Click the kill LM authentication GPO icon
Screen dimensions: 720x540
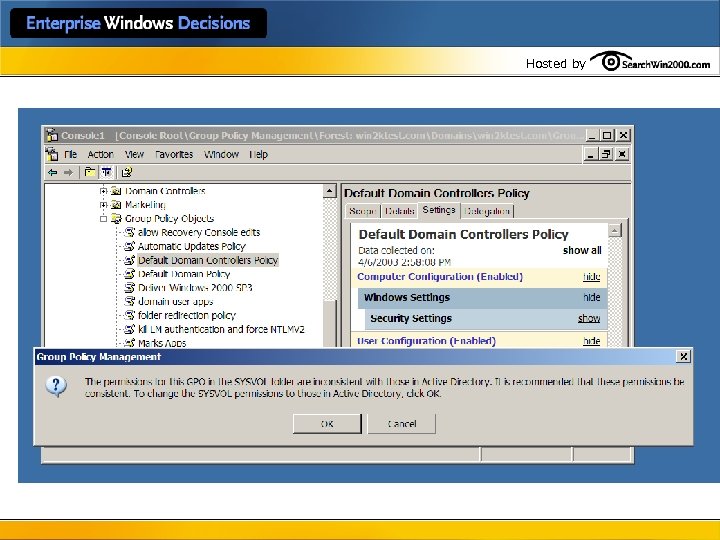click(130, 329)
